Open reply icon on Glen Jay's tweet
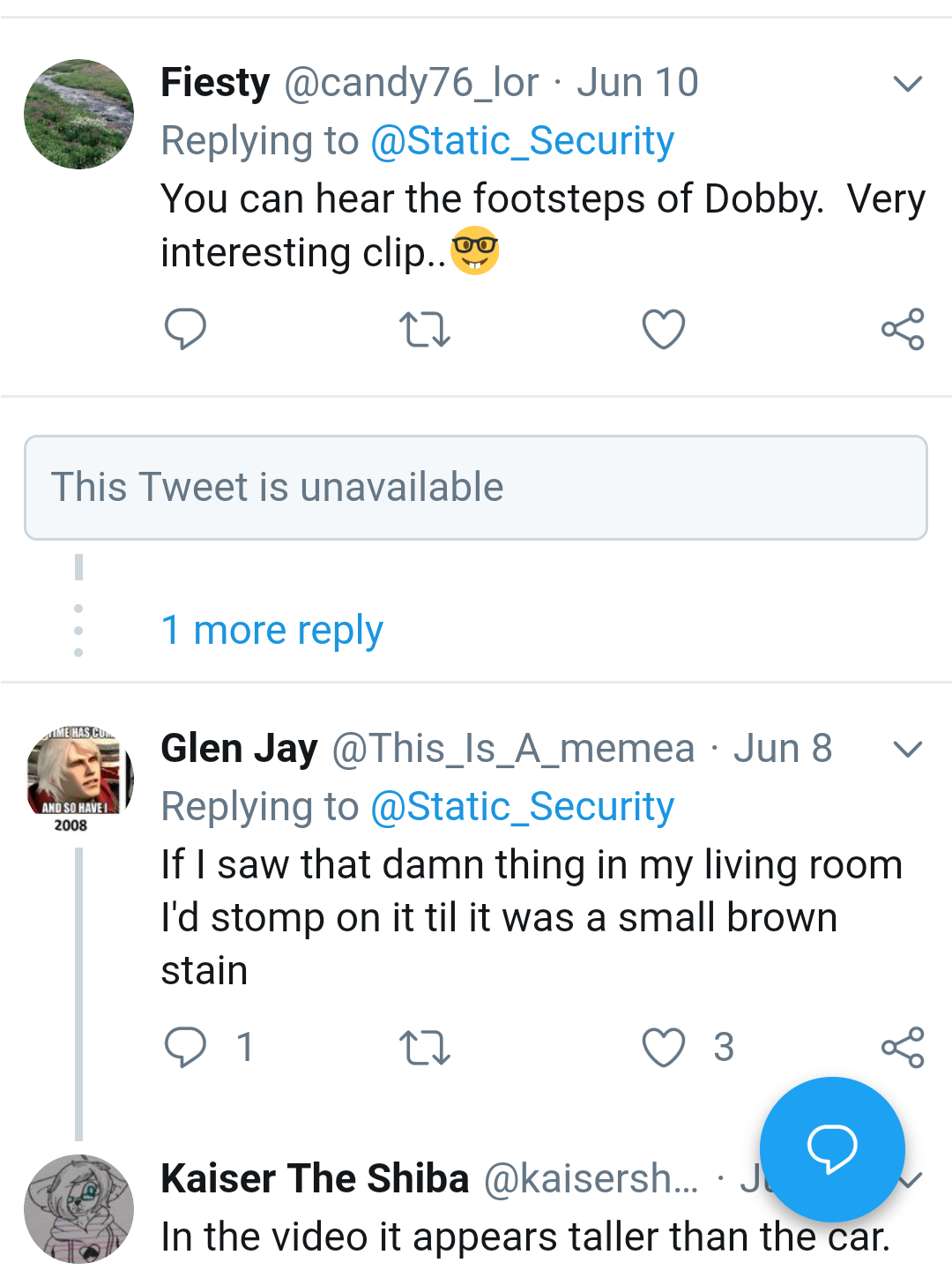The height and width of the screenshot is (1270, 952). coord(185,1047)
